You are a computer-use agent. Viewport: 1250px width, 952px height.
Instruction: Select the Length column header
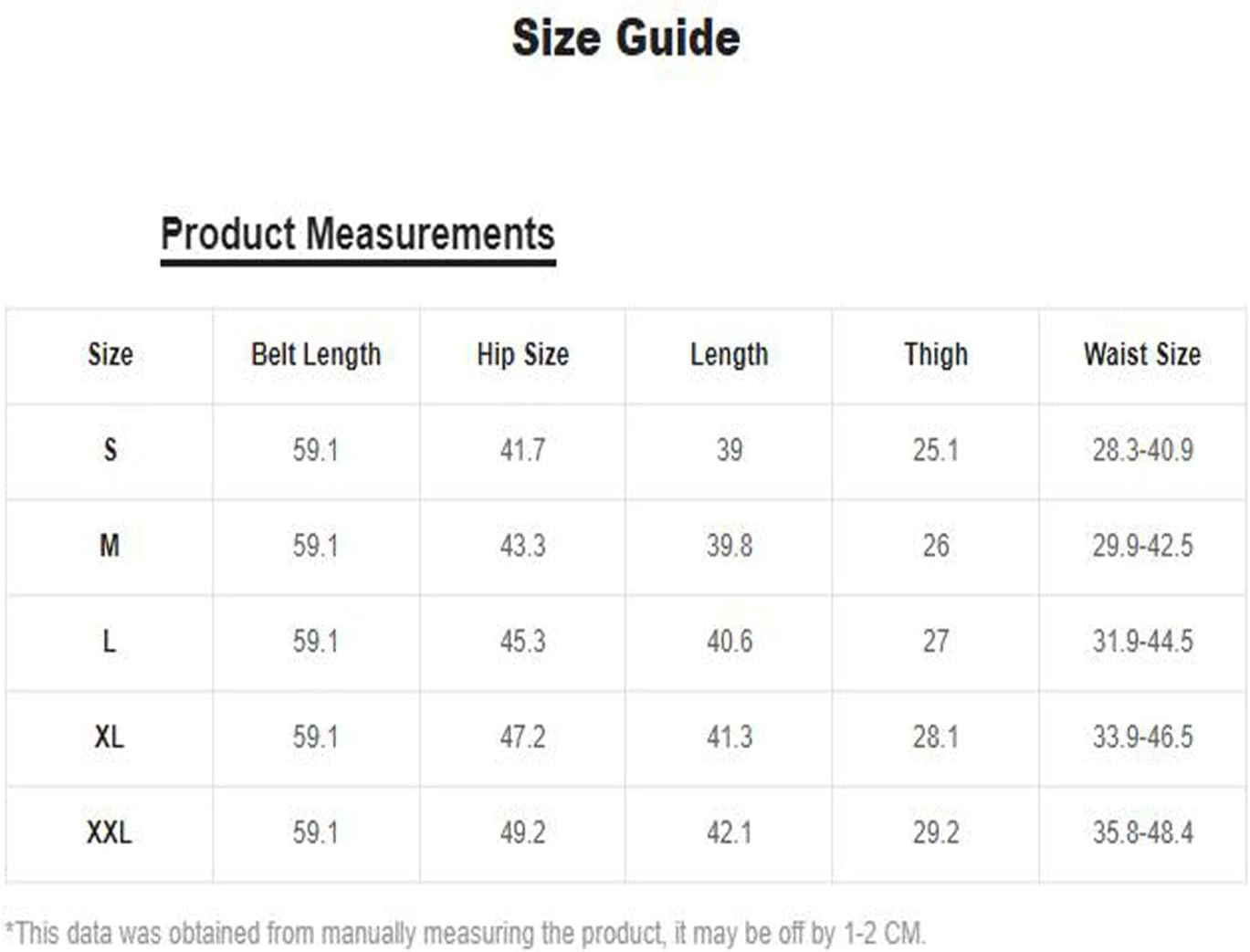click(x=729, y=354)
